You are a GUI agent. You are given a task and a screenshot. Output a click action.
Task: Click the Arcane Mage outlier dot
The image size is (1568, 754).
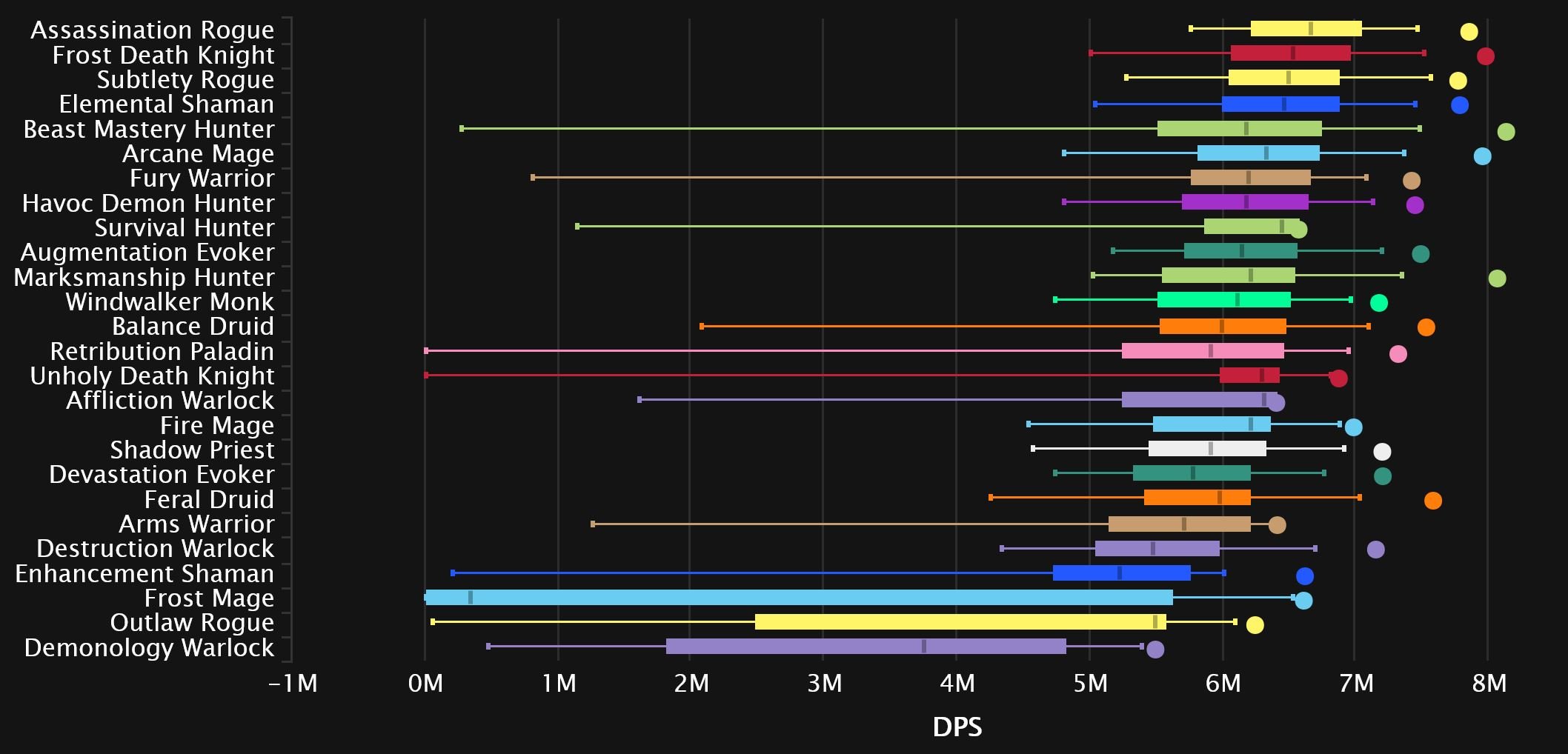click(1482, 156)
